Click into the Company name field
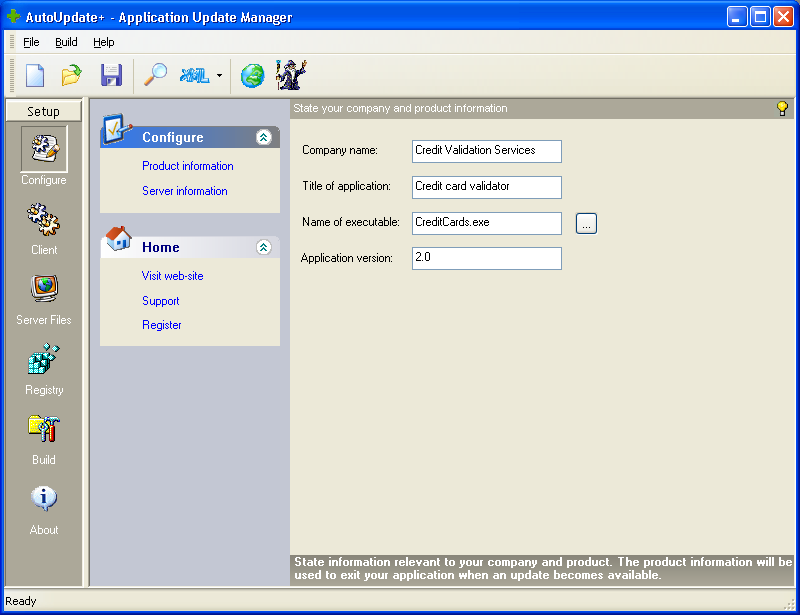The height and width of the screenshot is (615, 800). pyautogui.click(x=486, y=151)
